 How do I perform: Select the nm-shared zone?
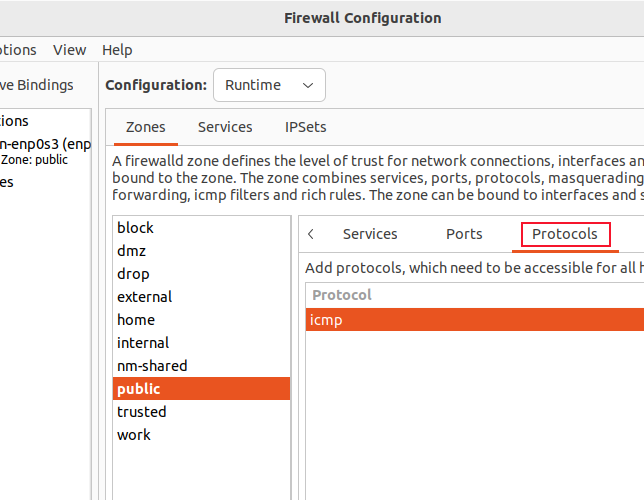coord(152,366)
